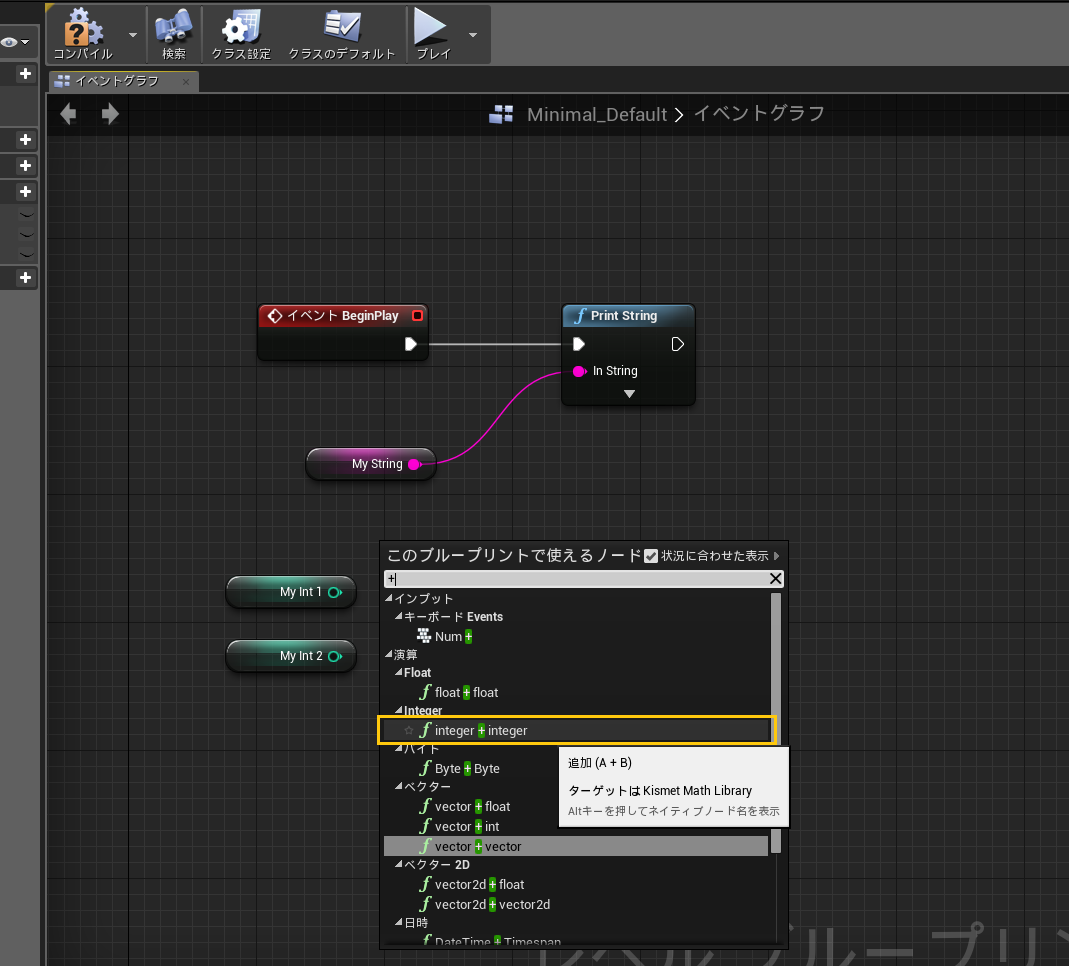Screen dimensions: 1069x966
Task: Collapse the ベクター category
Action: coord(399,787)
